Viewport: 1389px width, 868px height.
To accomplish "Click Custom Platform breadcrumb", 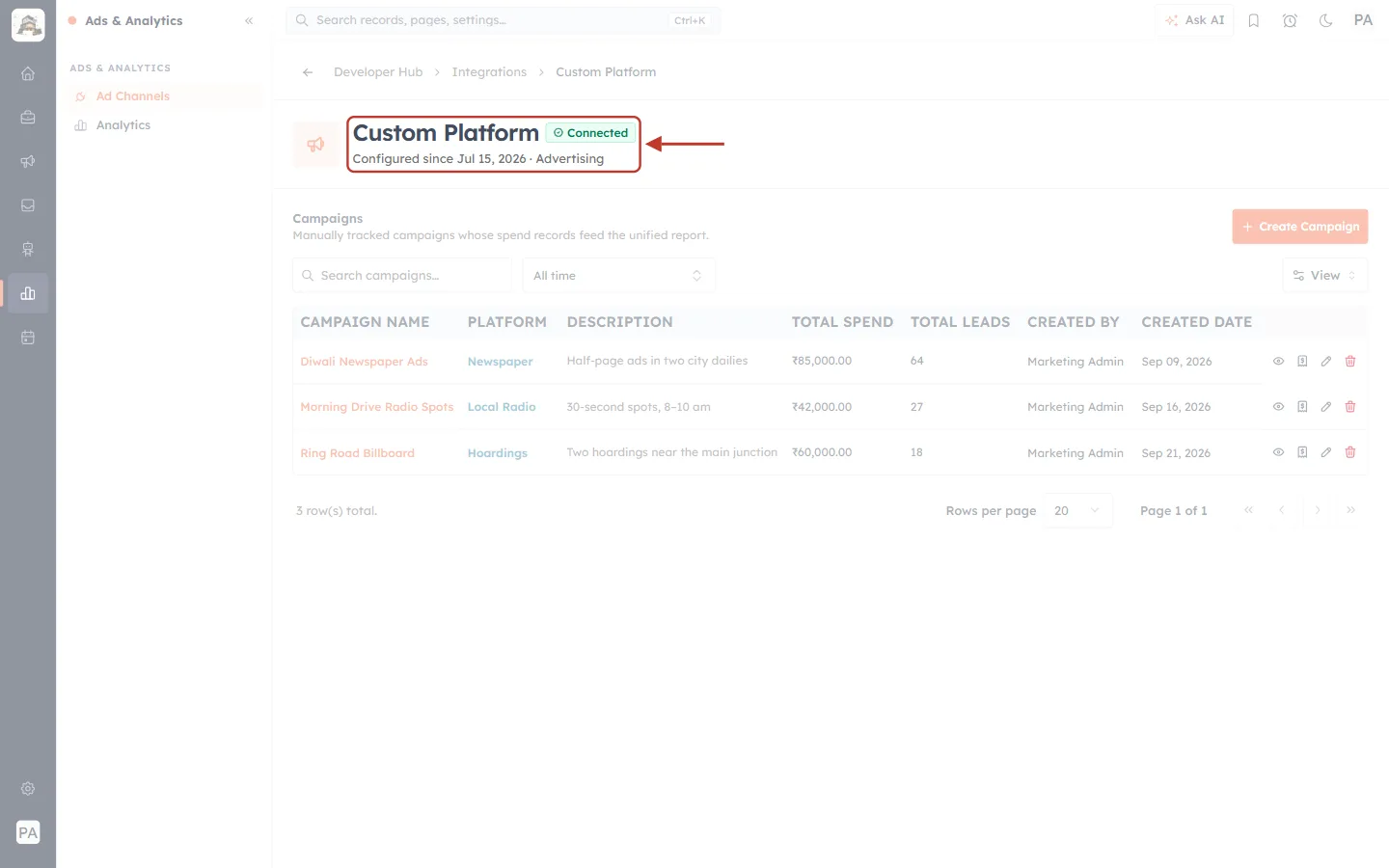I will 606,72.
